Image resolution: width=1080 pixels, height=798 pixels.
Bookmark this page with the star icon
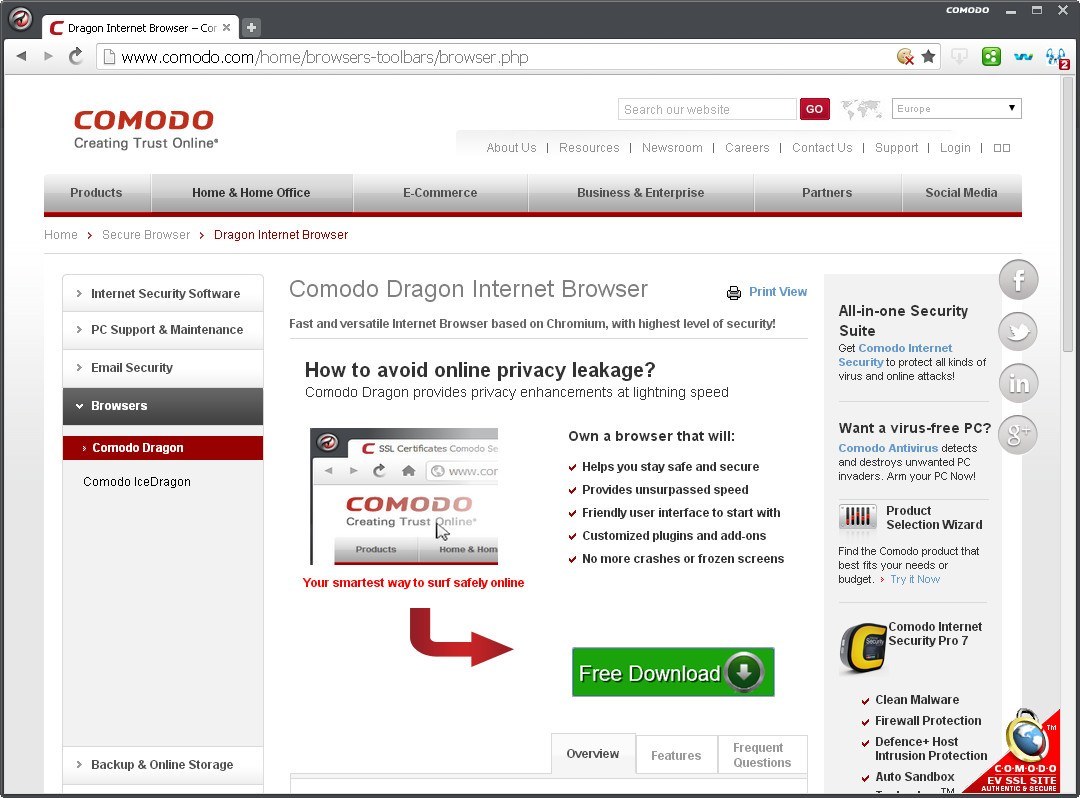(x=928, y=56)
